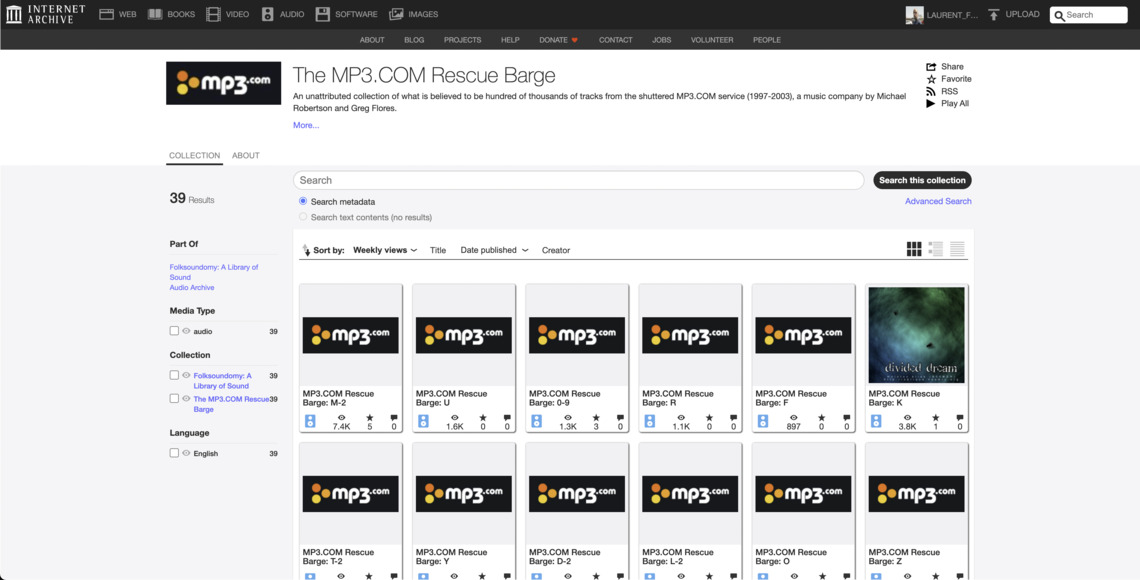The height and width of the screenshot is (580, 1140).
Task: Enable the English language filter
Action: pyautogui.click(x=173, y=453)
